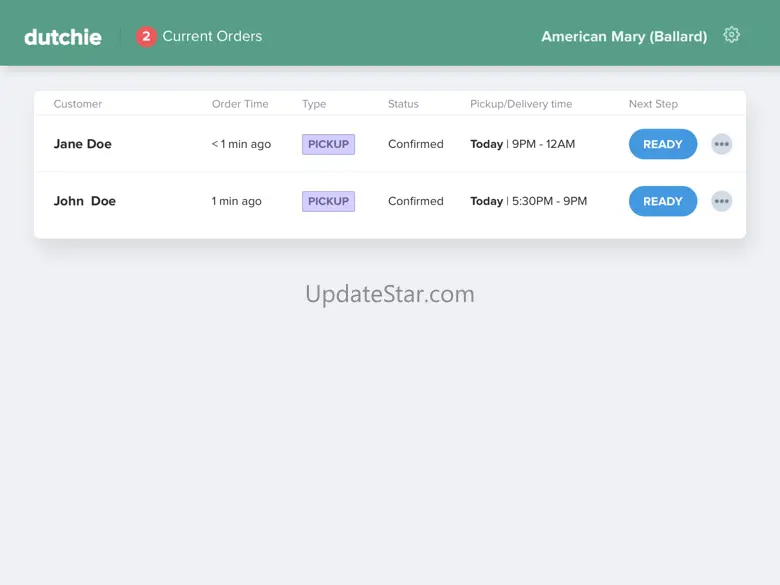Screen dimensions: 780x585
Task: Click PICKUP tag on Jane Doe's order
Action: pyautogui.click(x=328, y=144)
